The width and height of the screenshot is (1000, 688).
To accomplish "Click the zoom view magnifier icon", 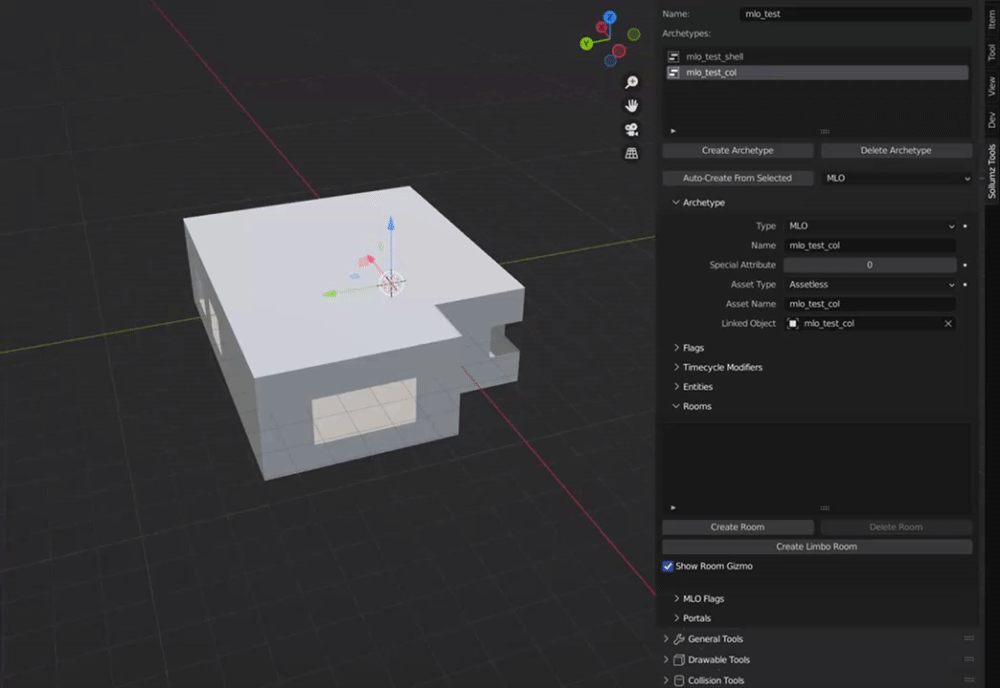I will pyautogui.click(x=631, y=82).
